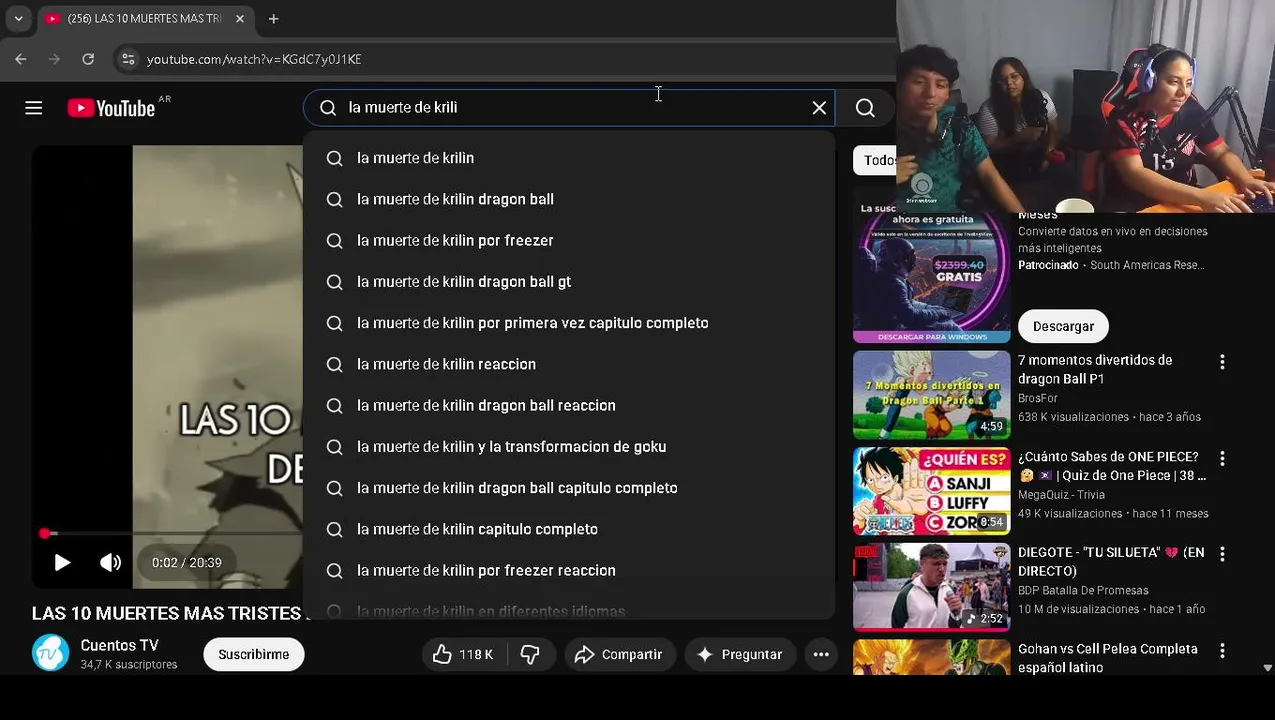Select suggestion 'por primera vez capitulo completo'
This screenshot has width=1275, height=720.
(569, 323)
